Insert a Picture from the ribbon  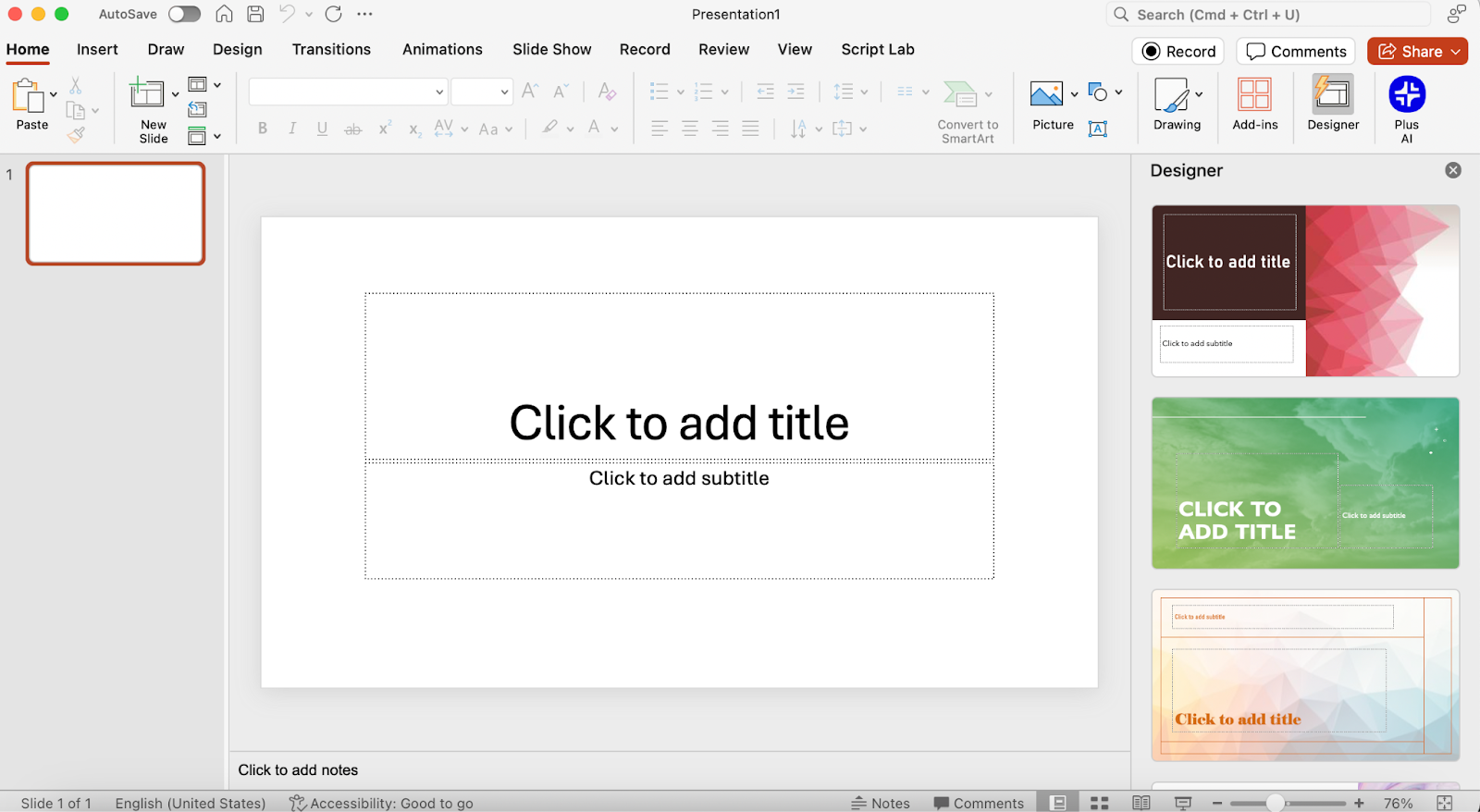click(x=1046, y=95)
